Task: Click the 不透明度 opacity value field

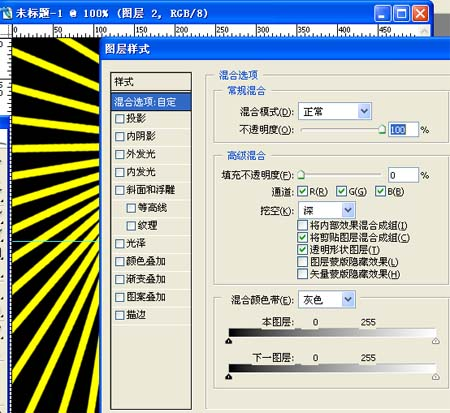Action: coord(403,129)
